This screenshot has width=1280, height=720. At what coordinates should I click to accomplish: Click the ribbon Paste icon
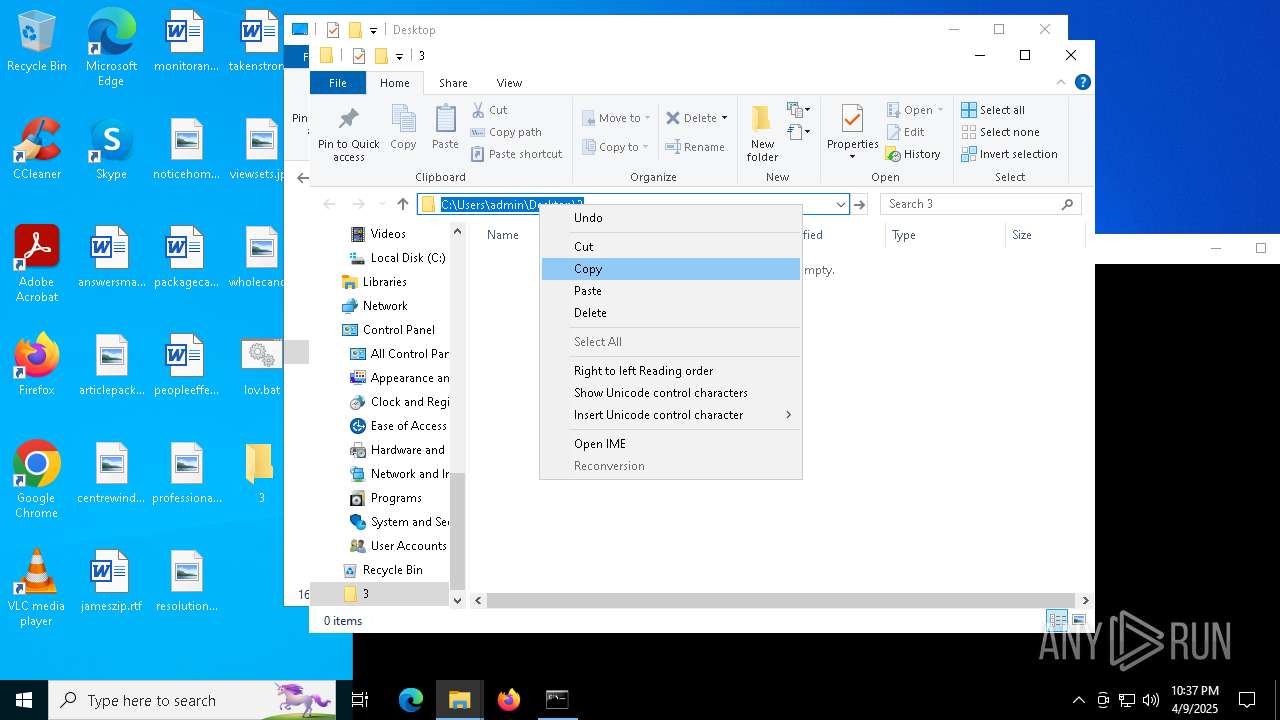(x=445, y=127)
